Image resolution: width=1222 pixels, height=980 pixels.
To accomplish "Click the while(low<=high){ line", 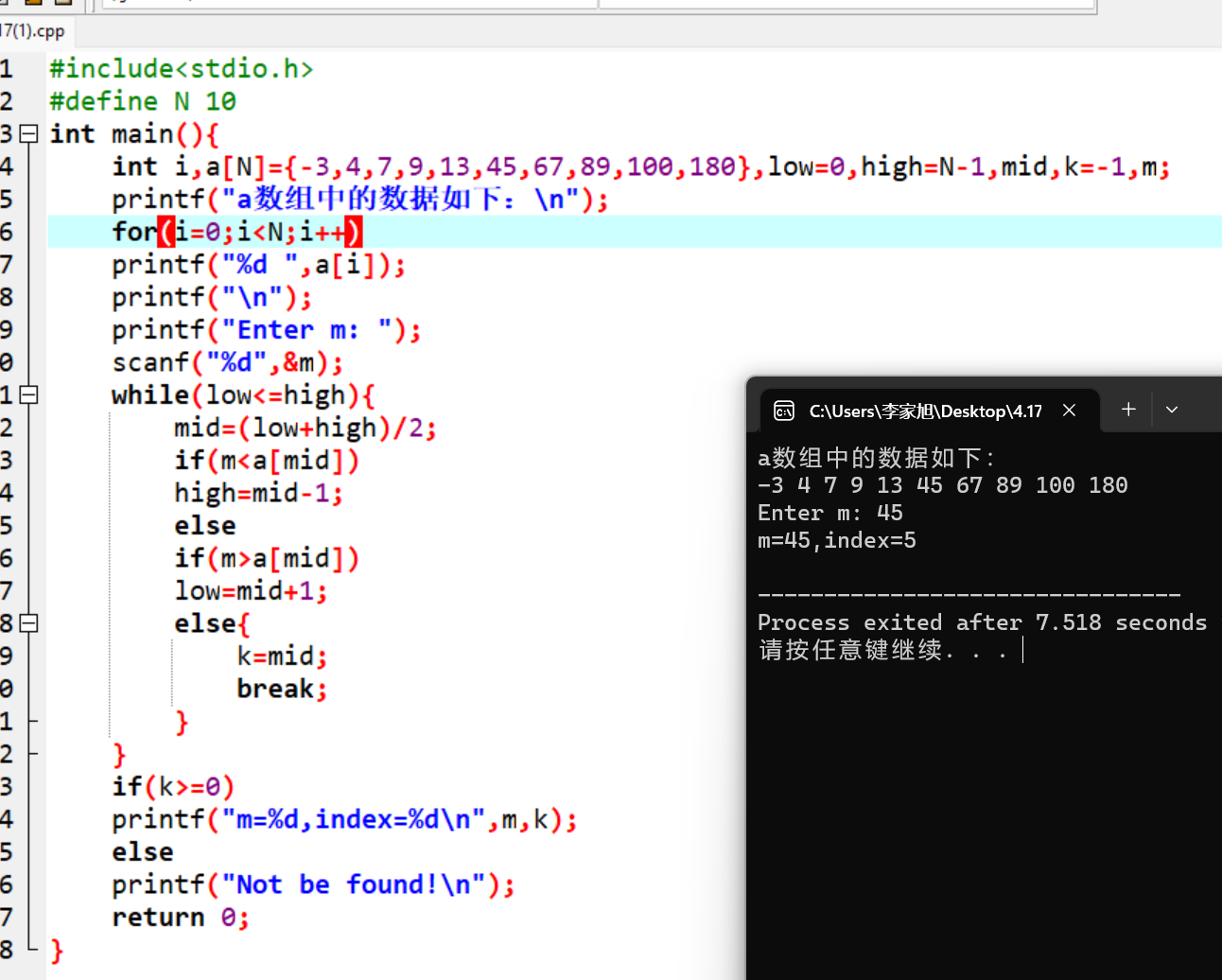I will pyautogui.click(x=243, y=395).
